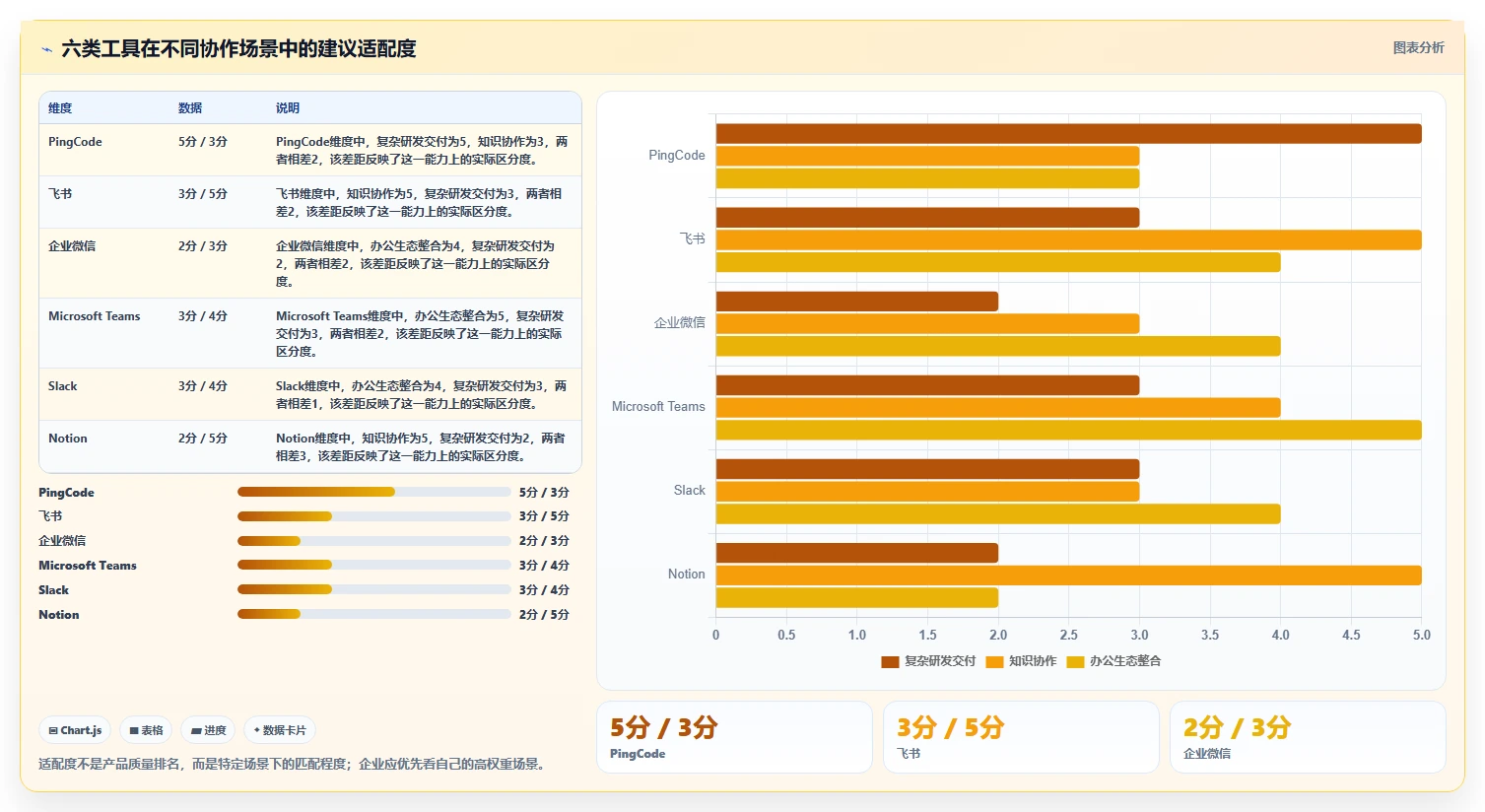Screen dimensions: 1485x812
Task: Click the 5.0 tick on the x-axis
Action: (x=1421, y=636)
